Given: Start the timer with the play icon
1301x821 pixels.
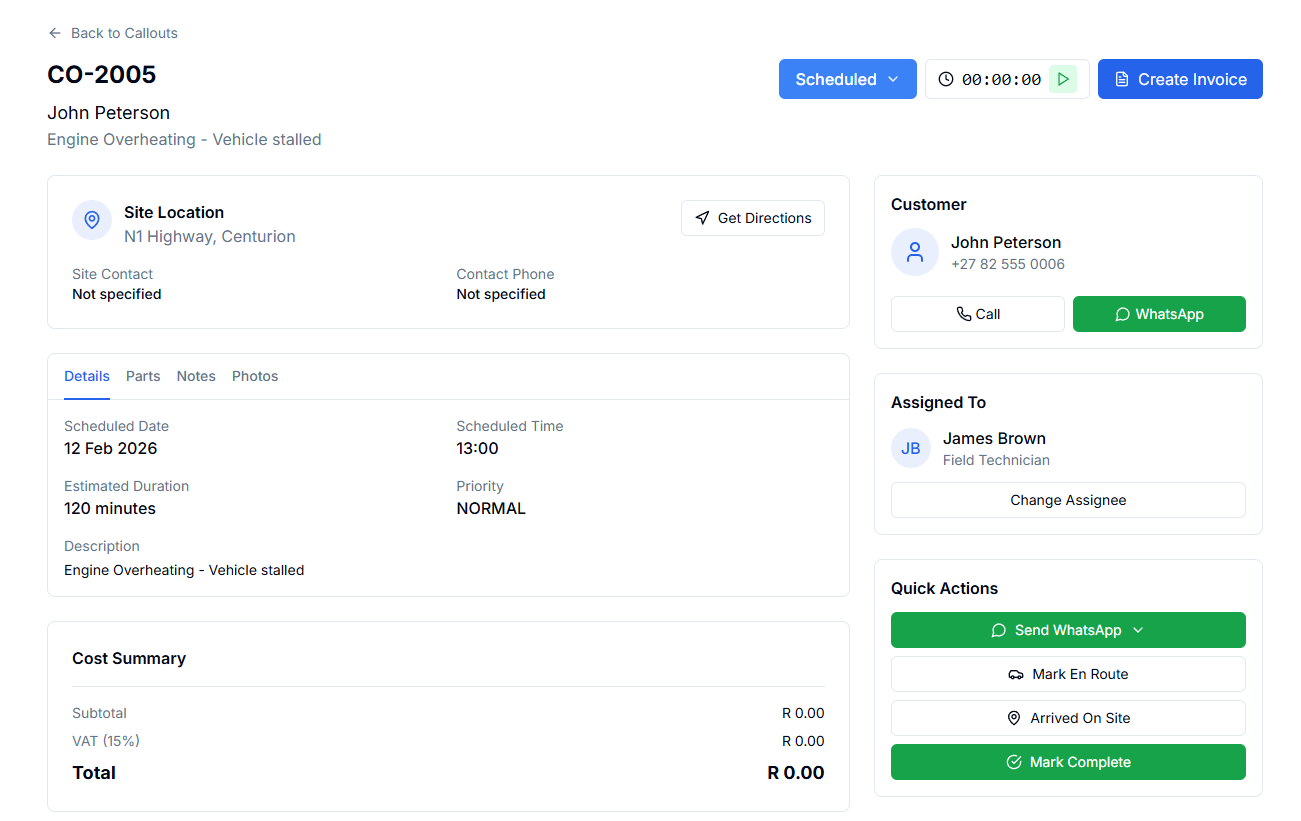Looking at the screenshot, I should 1063,79.
